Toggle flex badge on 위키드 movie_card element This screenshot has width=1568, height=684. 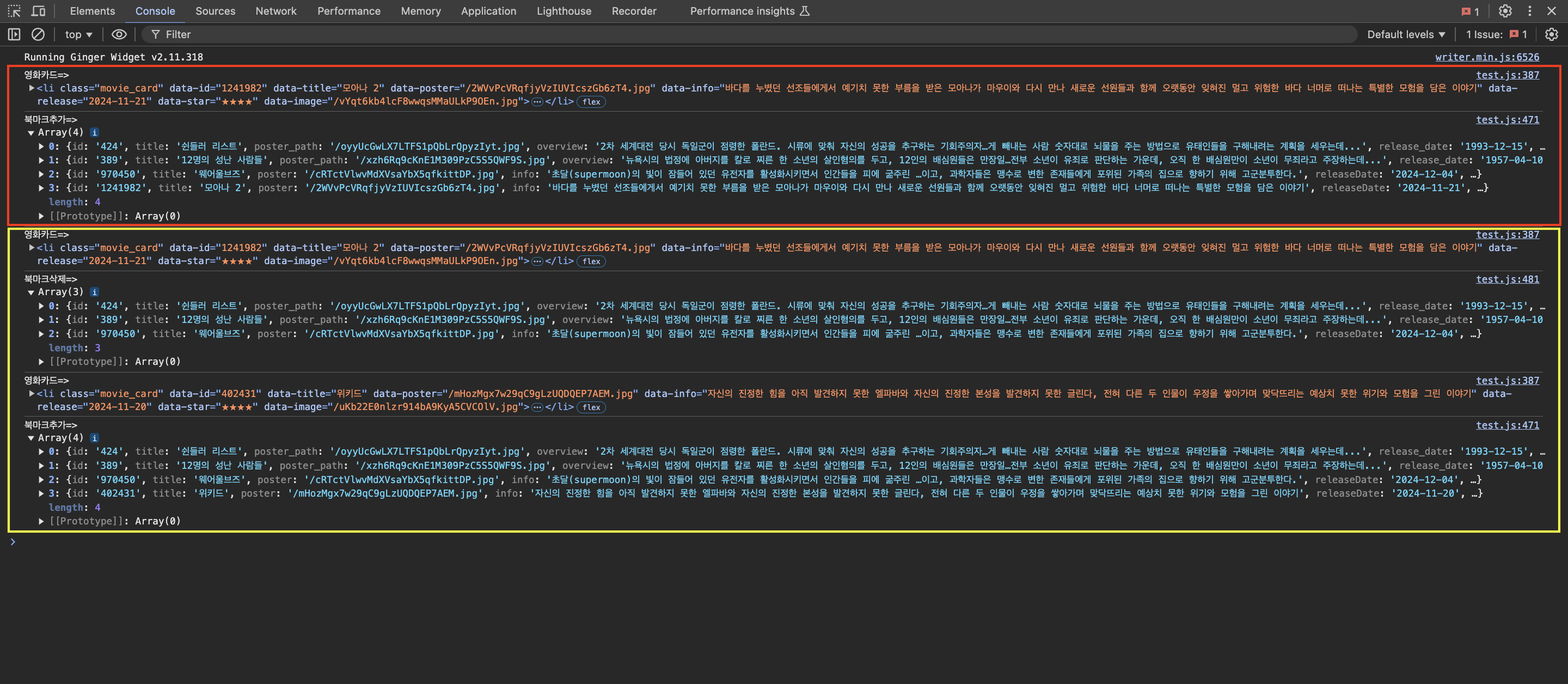point(590,407)
